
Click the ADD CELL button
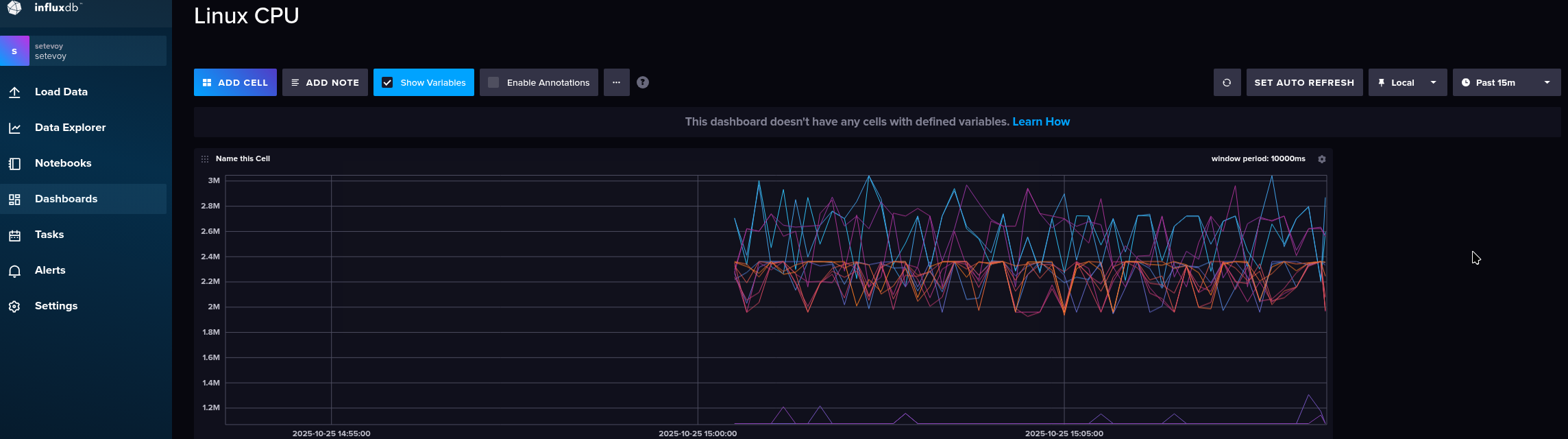pyautogui.click(x=235, y=82)
